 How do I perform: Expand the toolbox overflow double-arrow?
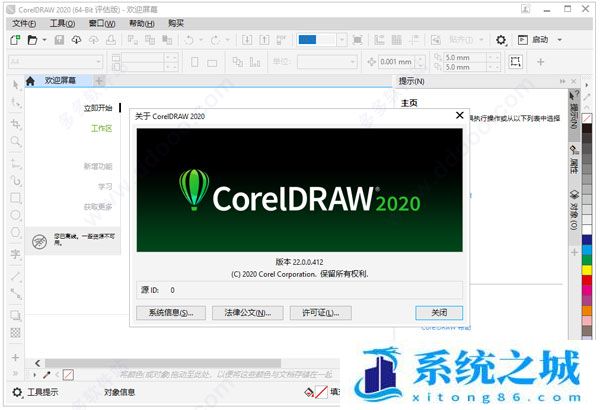point(15,373)
